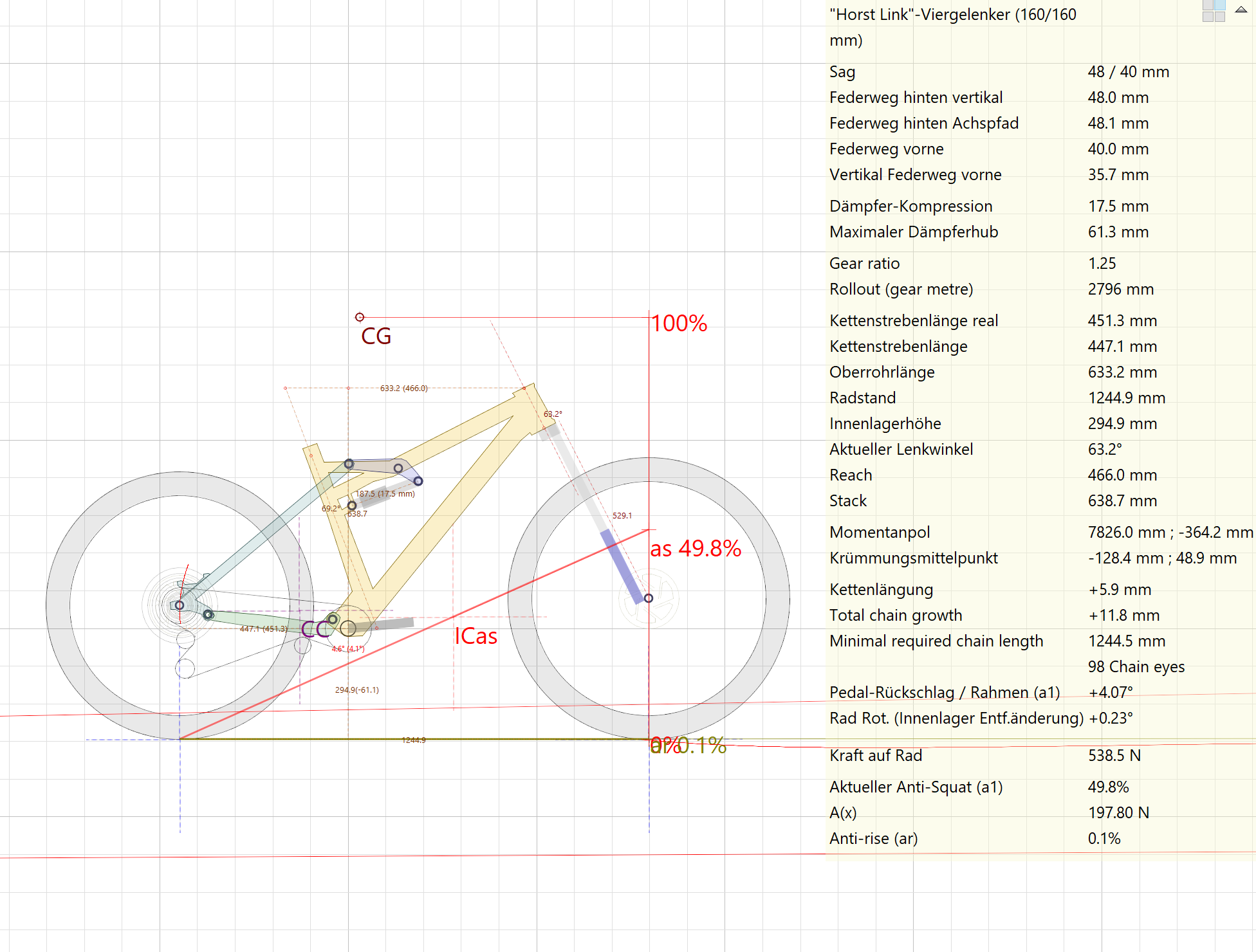Select the Gear ratio 1.25 value
Viewport: 1256px width, 952px height.
(1102, 264)
